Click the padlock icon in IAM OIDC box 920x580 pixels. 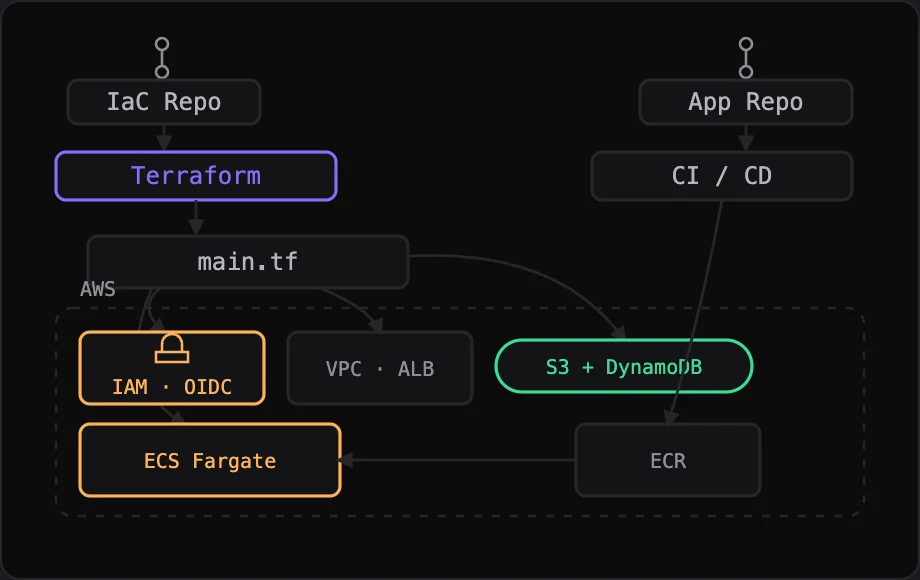[x=172, y=348]
